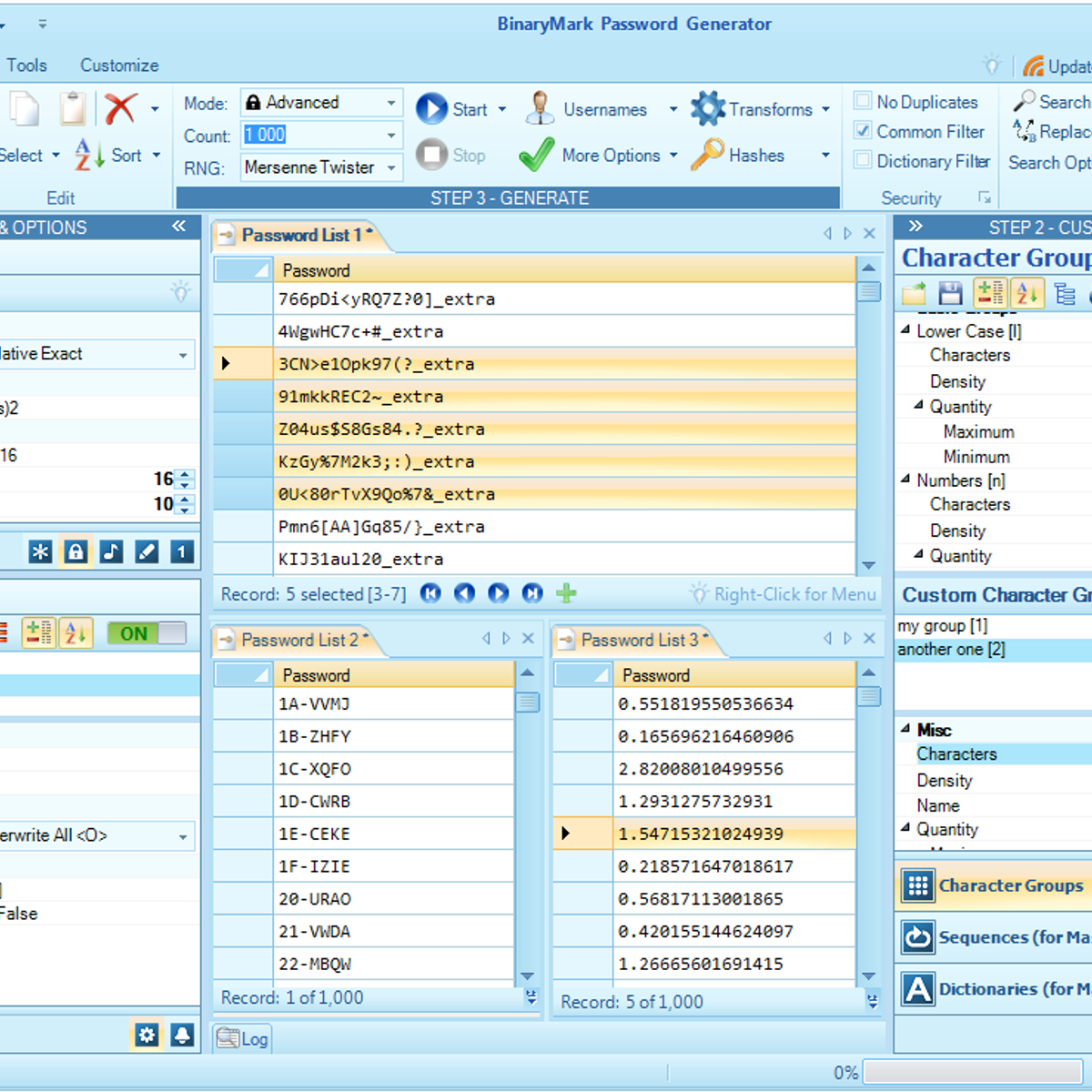Click the padlock icon in options toolbar
The image size is (1092, 1092).
(x=76, y=551)
